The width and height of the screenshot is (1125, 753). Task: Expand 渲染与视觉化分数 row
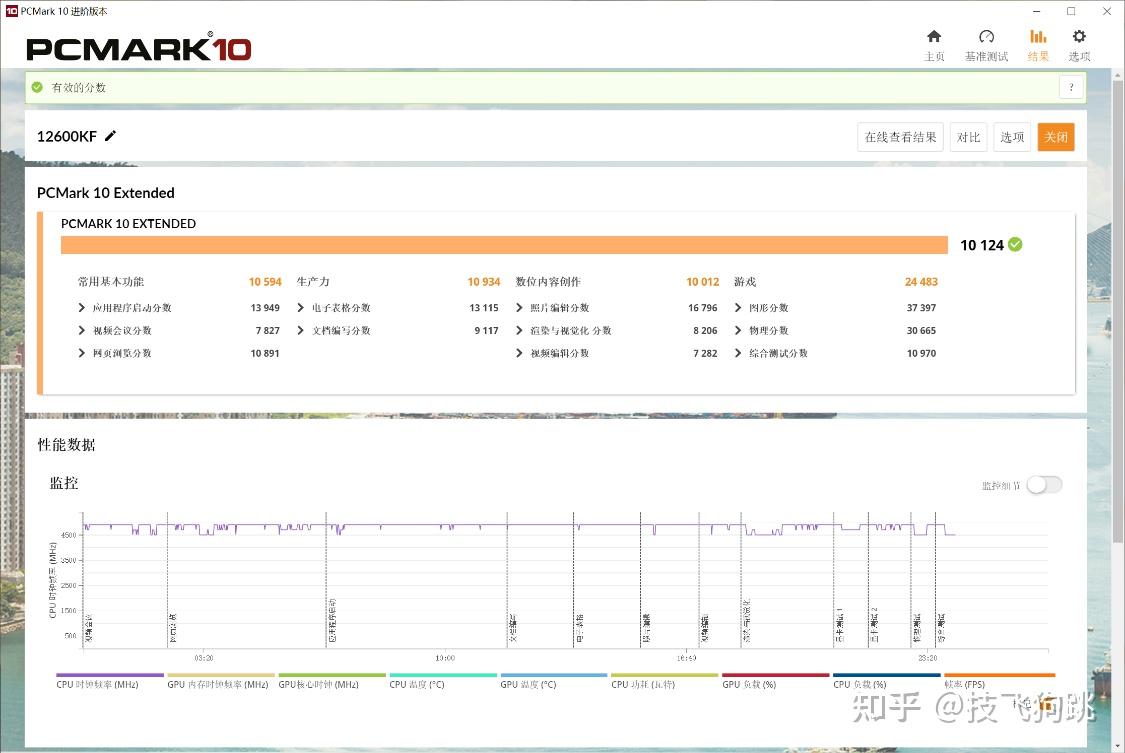[x=519, y=331]
